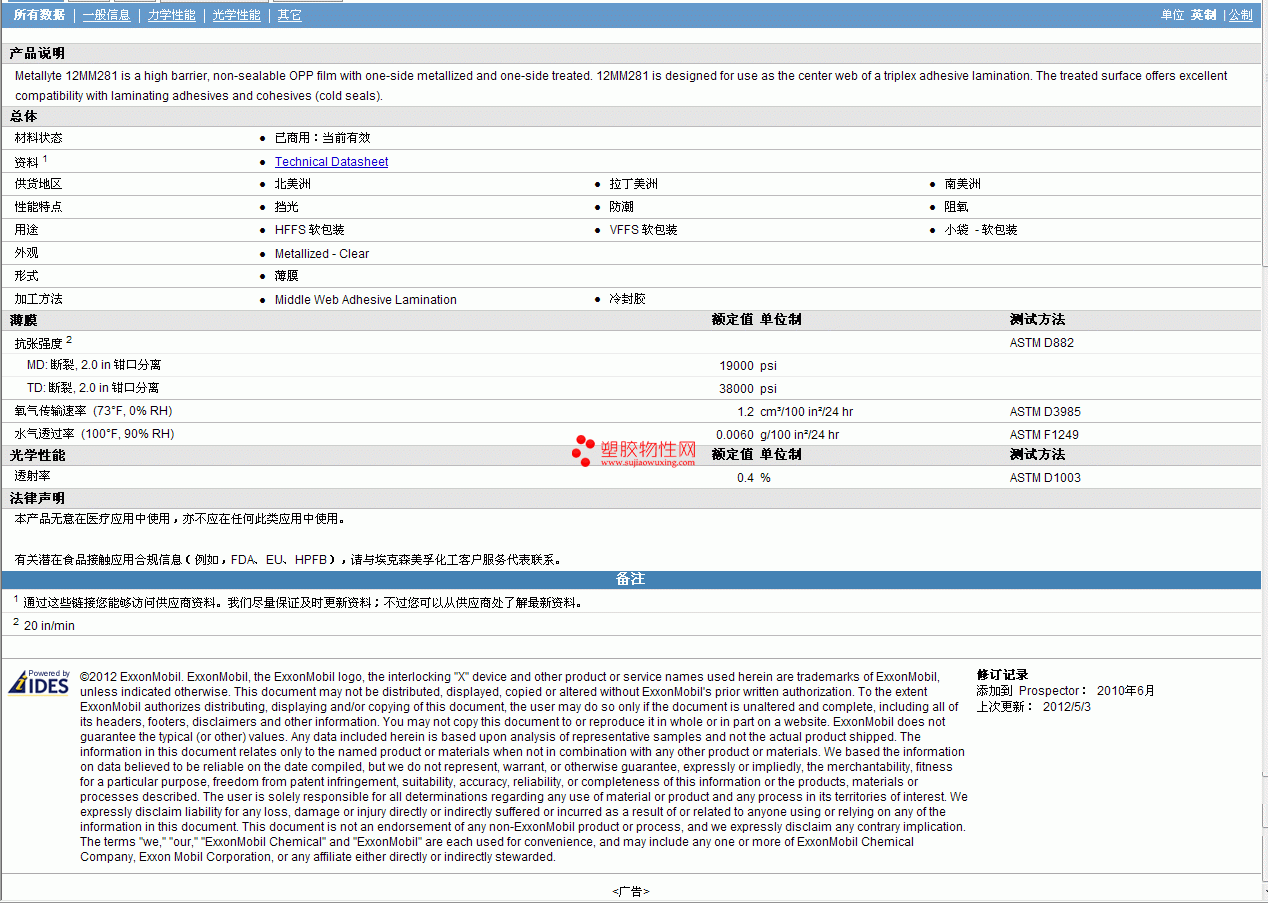
Task: Click the Middle Web Adhesive Lamination entry
Action: 366,300
